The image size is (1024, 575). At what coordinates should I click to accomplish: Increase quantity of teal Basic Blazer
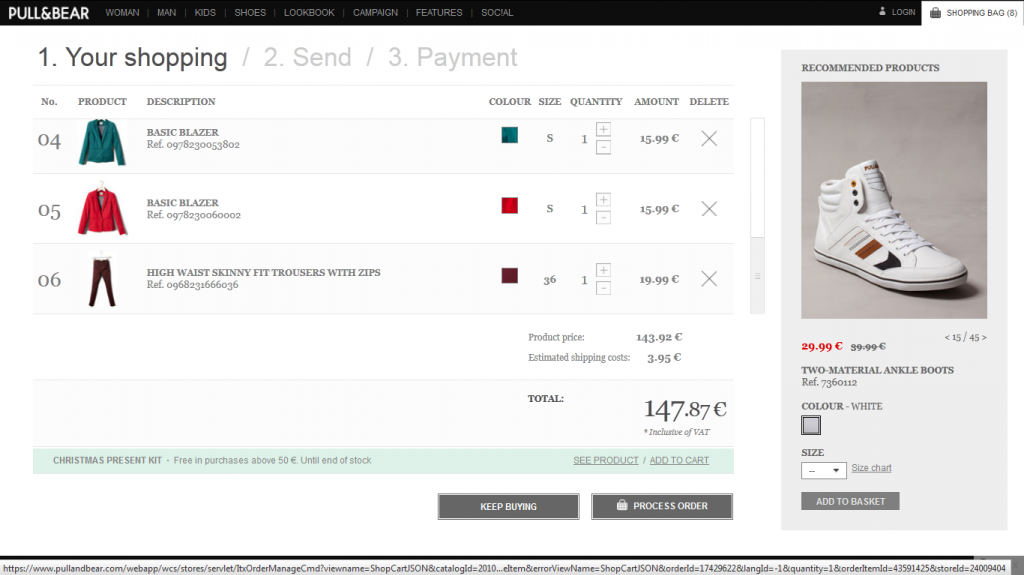click(x=603, y=130)
